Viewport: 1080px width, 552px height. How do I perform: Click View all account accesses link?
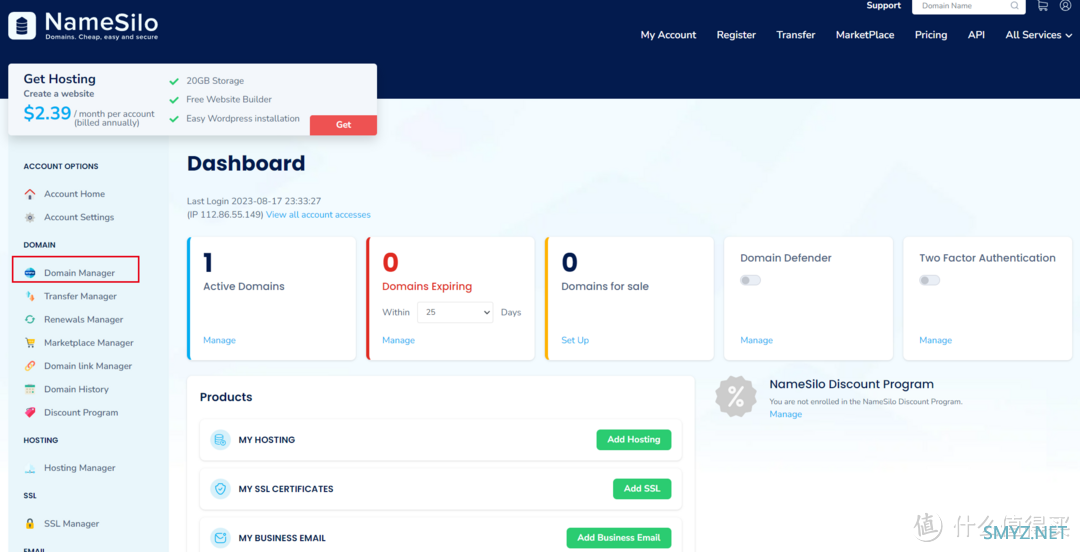point(318,215)
